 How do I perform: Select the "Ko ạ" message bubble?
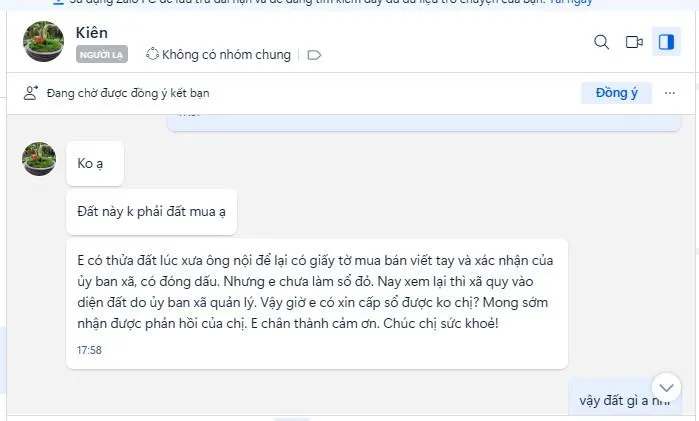(95, 163)
